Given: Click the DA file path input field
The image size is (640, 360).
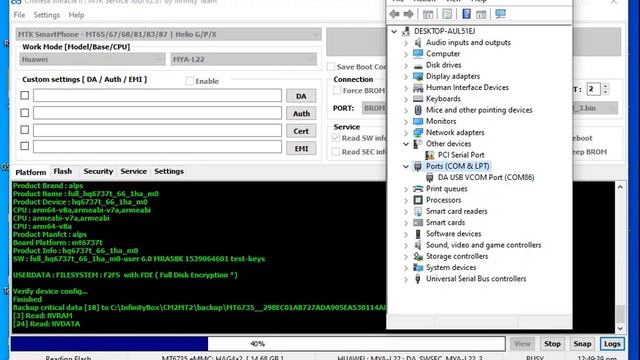Looking at the screenshot, I should click(x=157, y=95).
